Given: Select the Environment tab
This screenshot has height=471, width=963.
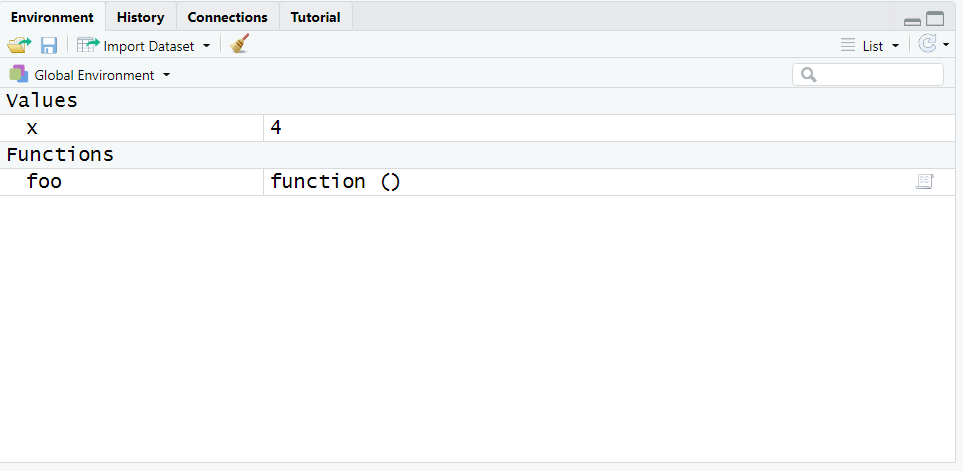Looking at the screenshot, I should pos(52,17).
